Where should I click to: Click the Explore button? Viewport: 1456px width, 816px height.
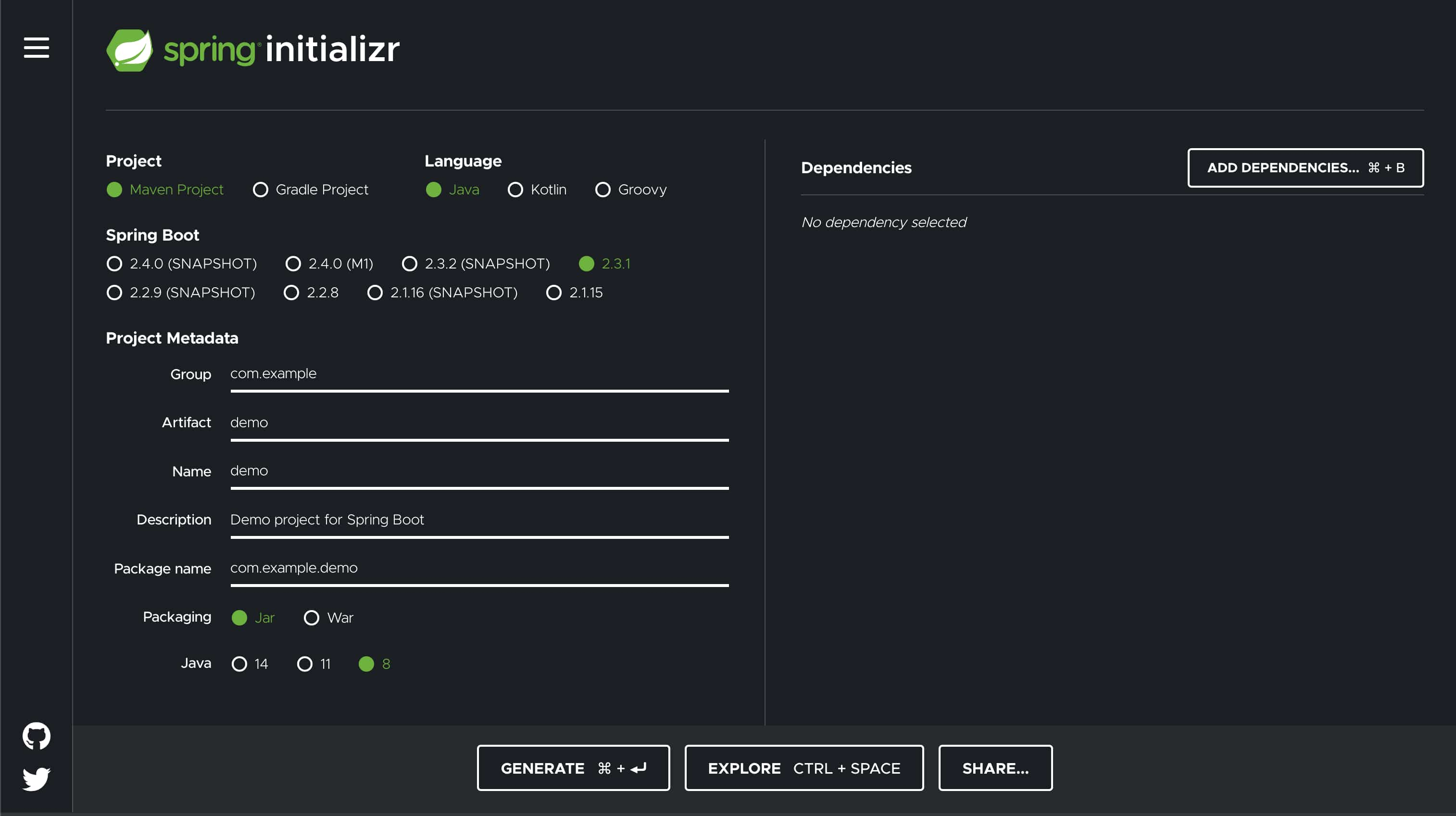[804, 768]
